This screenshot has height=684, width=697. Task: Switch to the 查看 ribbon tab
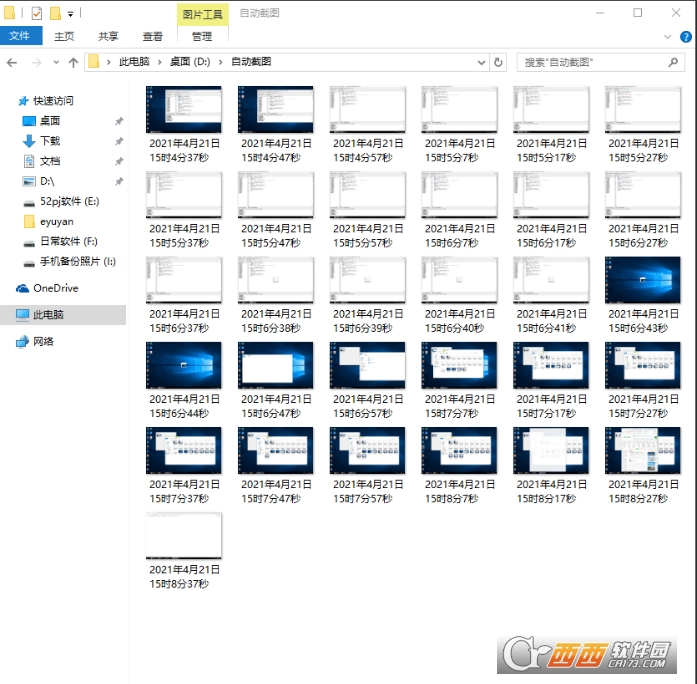[x=152, y=36]
